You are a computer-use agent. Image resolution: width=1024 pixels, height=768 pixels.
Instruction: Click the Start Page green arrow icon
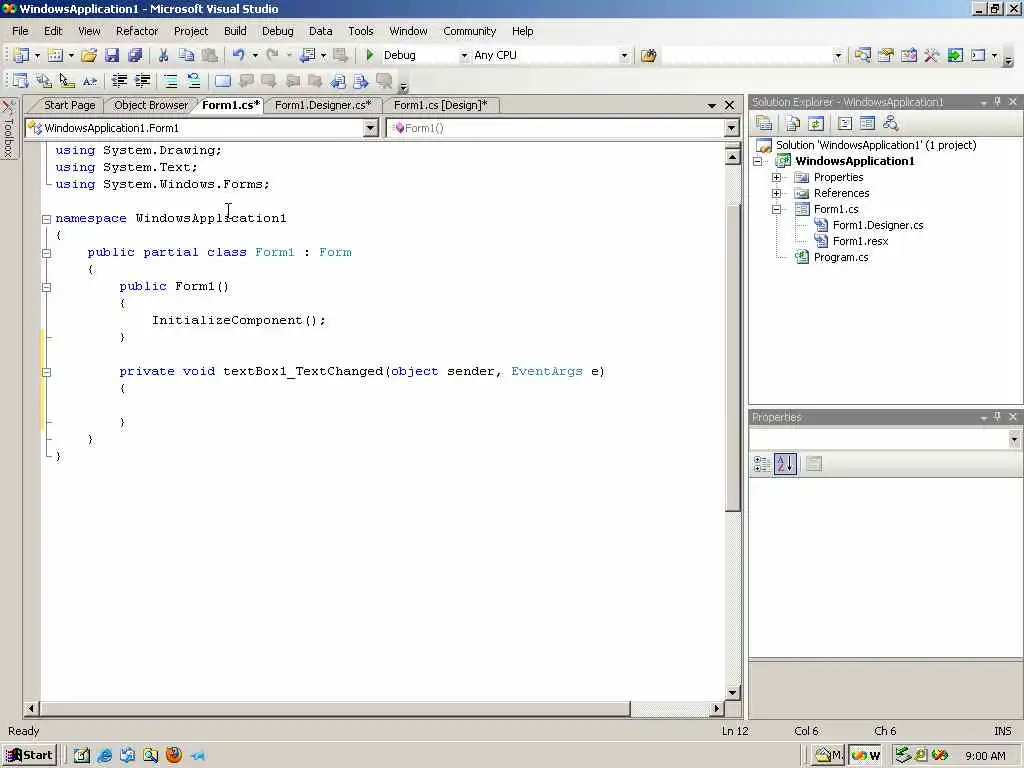[x=955, y=56]
